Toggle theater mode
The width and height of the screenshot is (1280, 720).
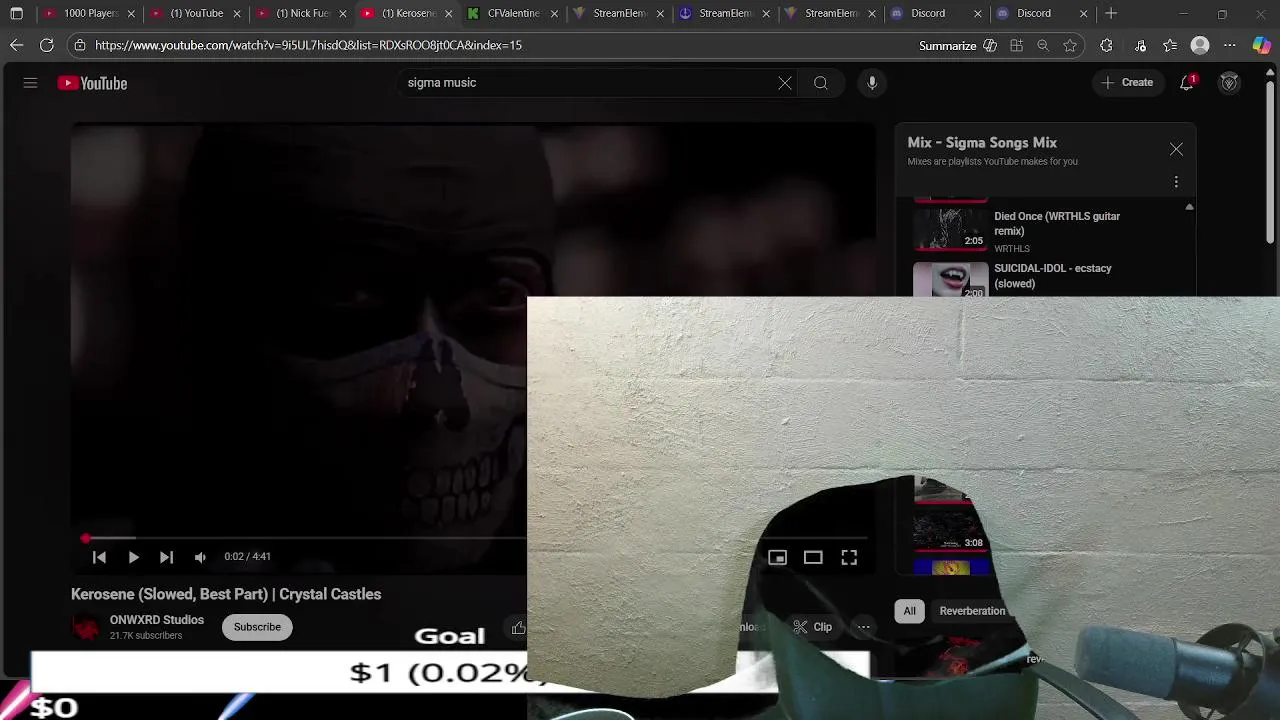(813, 557)
